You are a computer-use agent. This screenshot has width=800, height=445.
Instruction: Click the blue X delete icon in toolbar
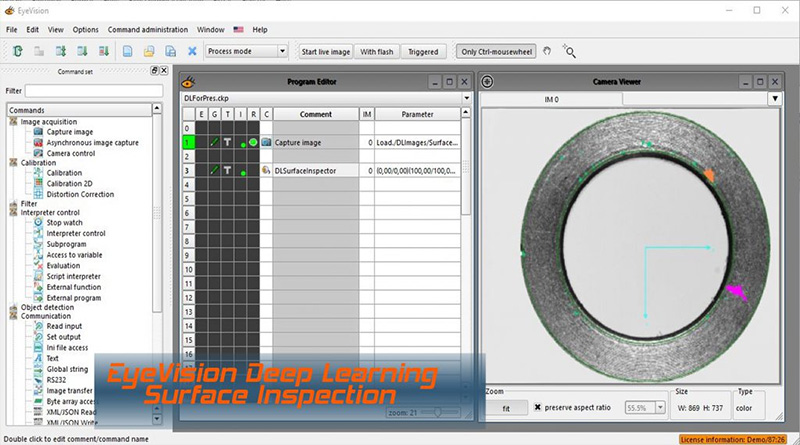[192, 51]
